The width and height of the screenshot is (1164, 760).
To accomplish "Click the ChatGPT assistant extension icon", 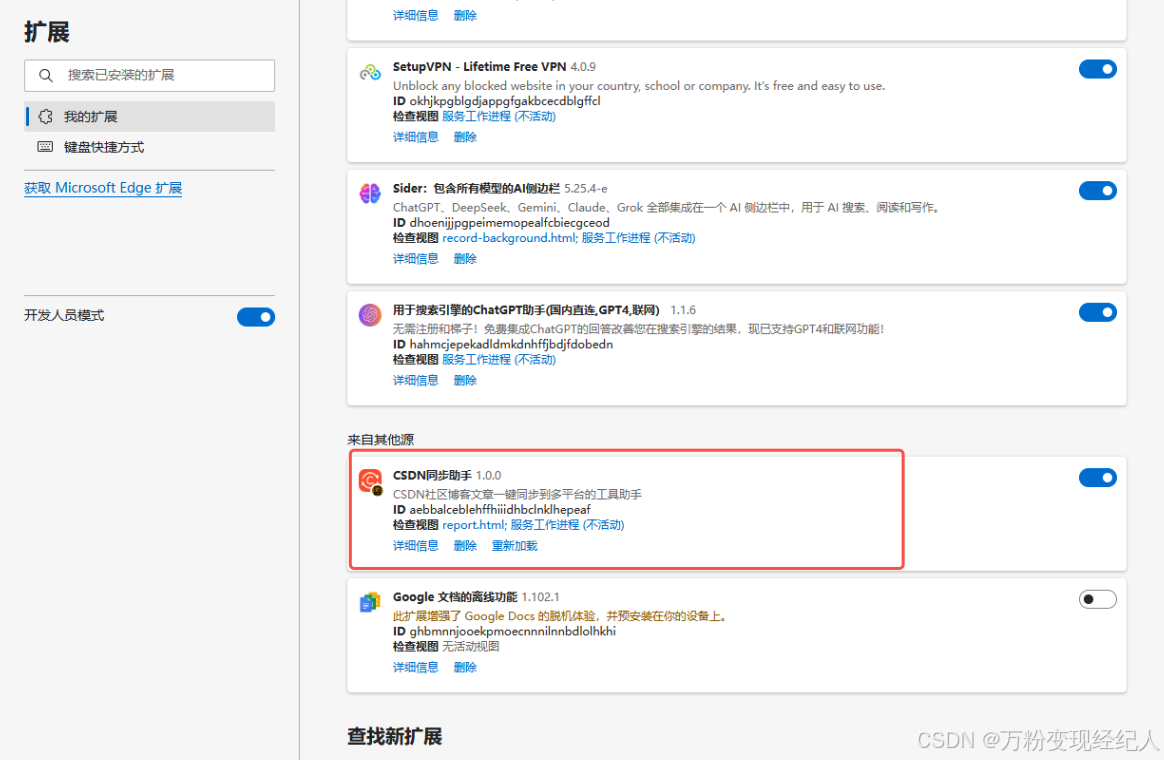I will pyautogui.click(x=370, y=315).
